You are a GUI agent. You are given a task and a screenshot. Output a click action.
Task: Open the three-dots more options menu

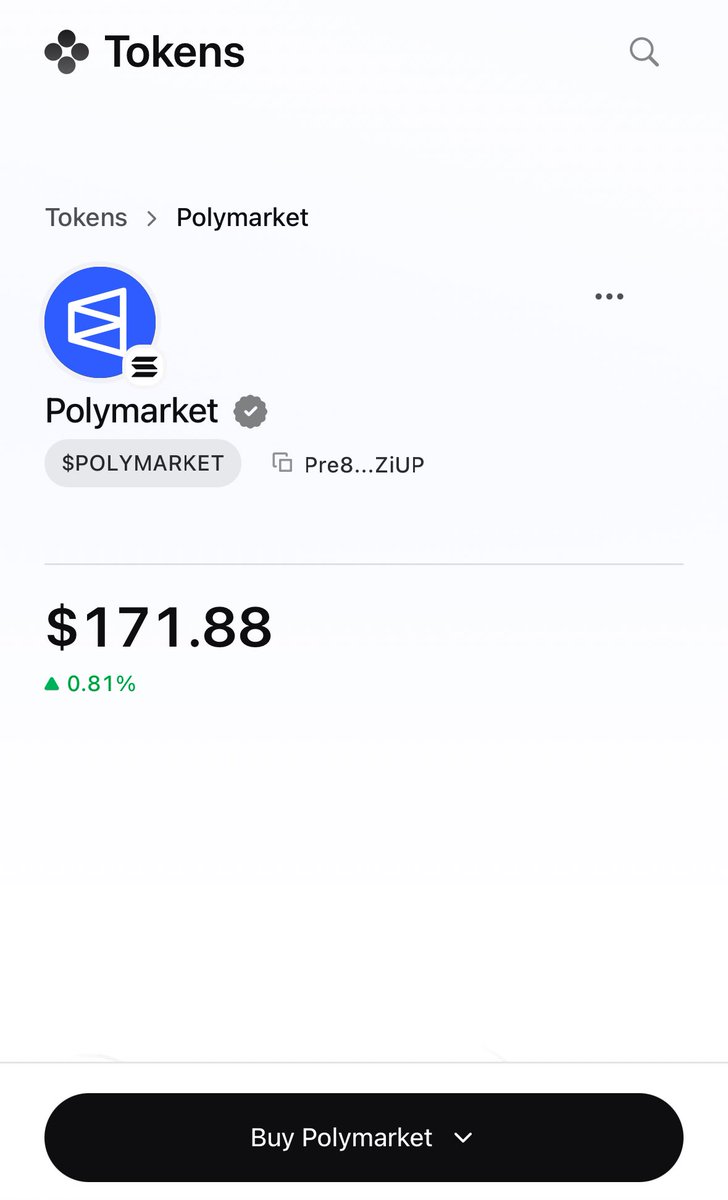609,296
